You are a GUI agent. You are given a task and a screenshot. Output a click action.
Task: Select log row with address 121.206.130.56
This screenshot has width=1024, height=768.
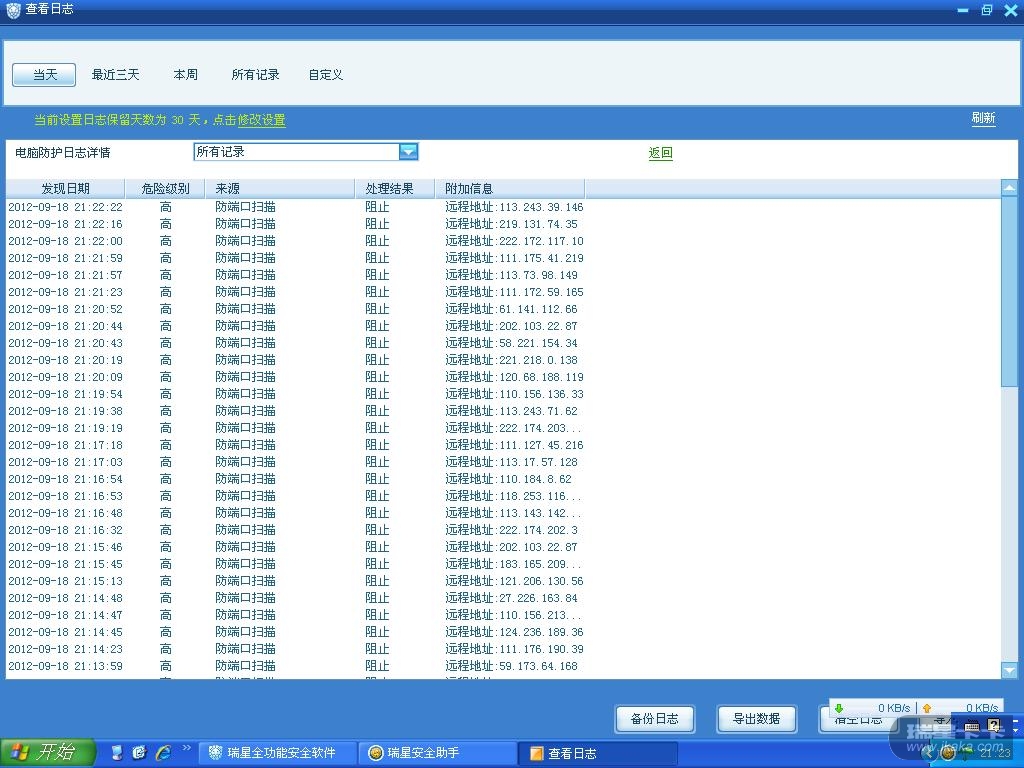pyautogui.click(x=503, y=581)
